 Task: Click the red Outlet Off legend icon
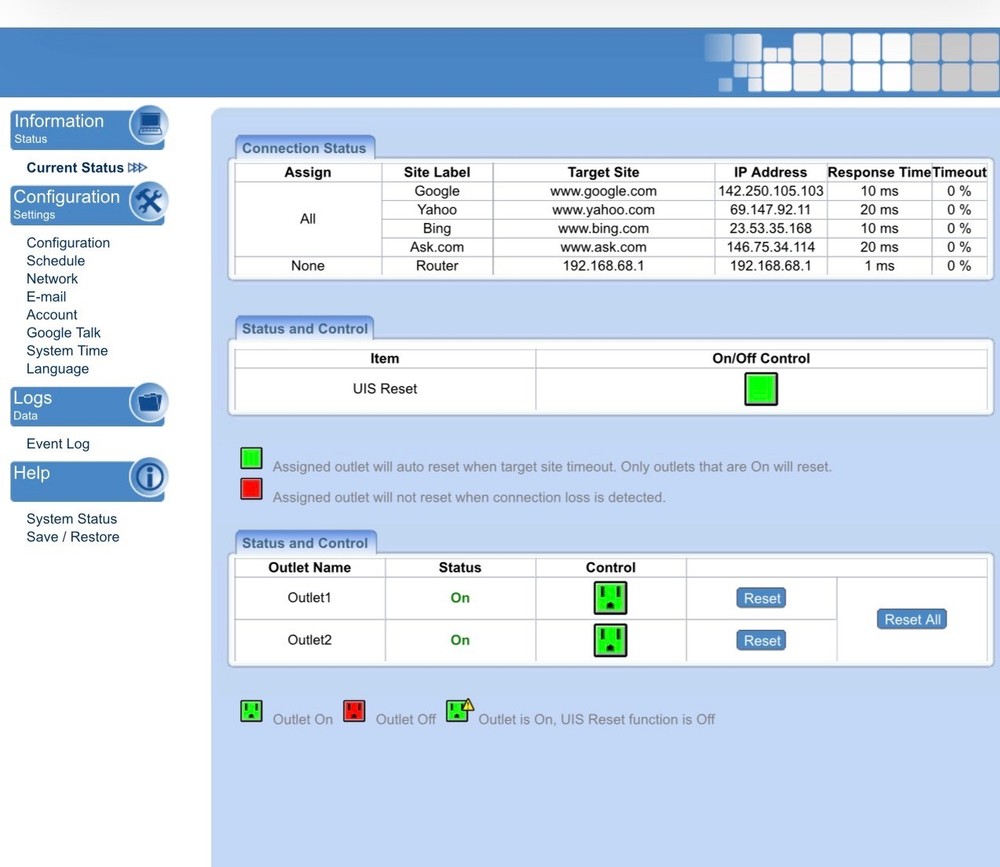[x=354, y=712]
